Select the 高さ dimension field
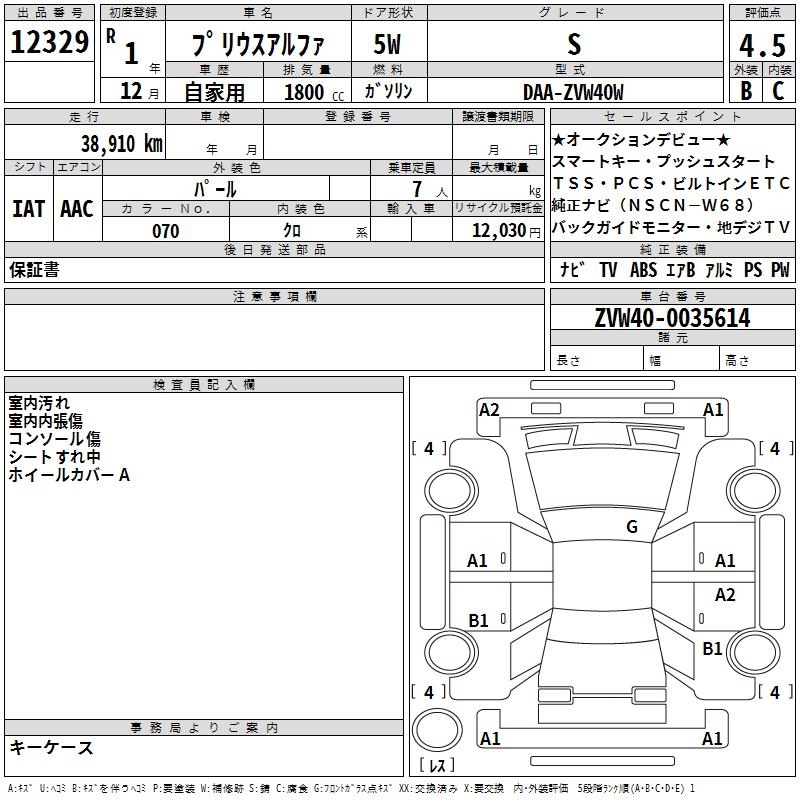Image resolution: width=800 pixels, height=800 pixels. [757, 360]
